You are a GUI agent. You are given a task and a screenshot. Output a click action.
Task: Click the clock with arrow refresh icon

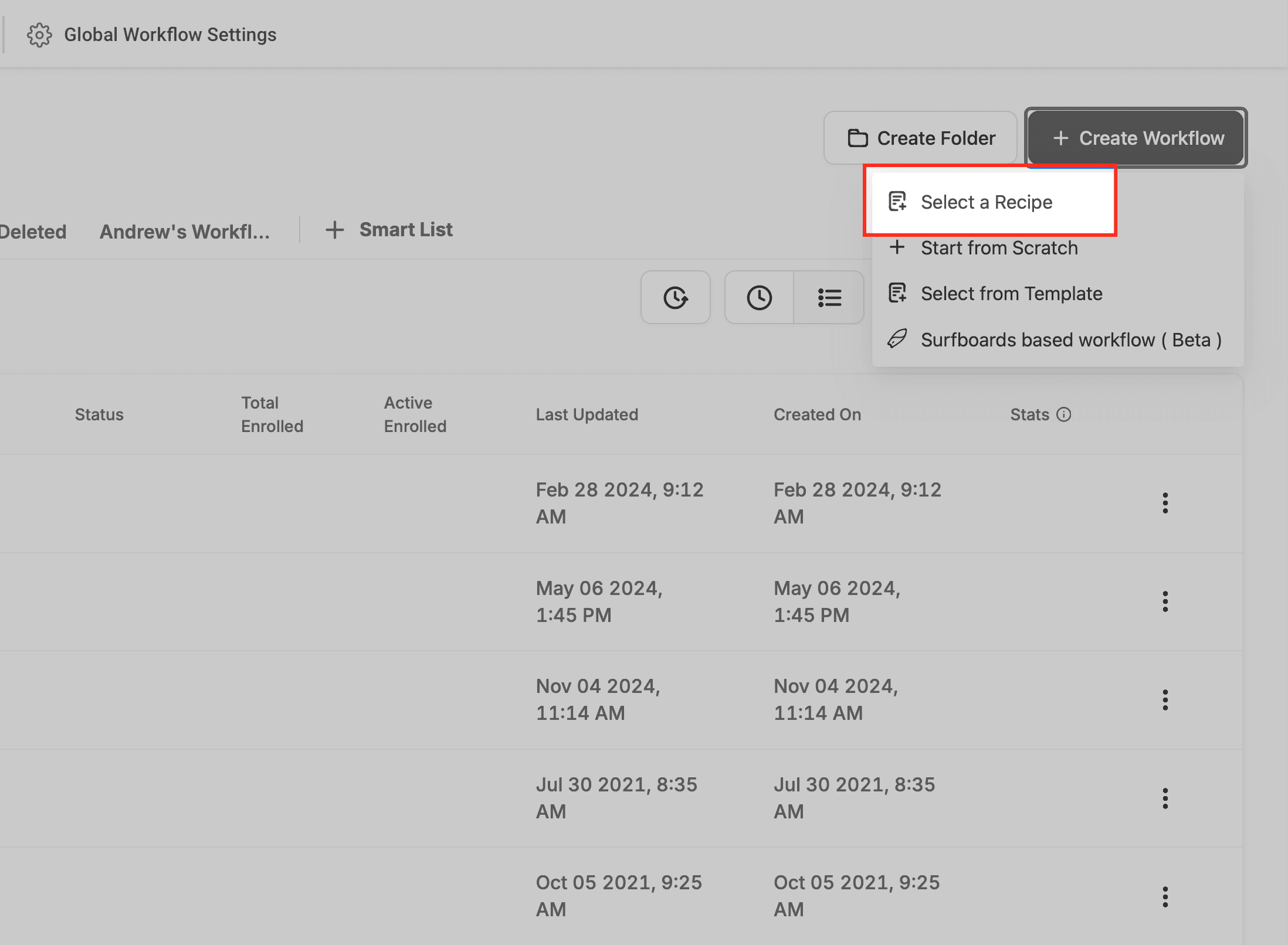tap(675, 298)
